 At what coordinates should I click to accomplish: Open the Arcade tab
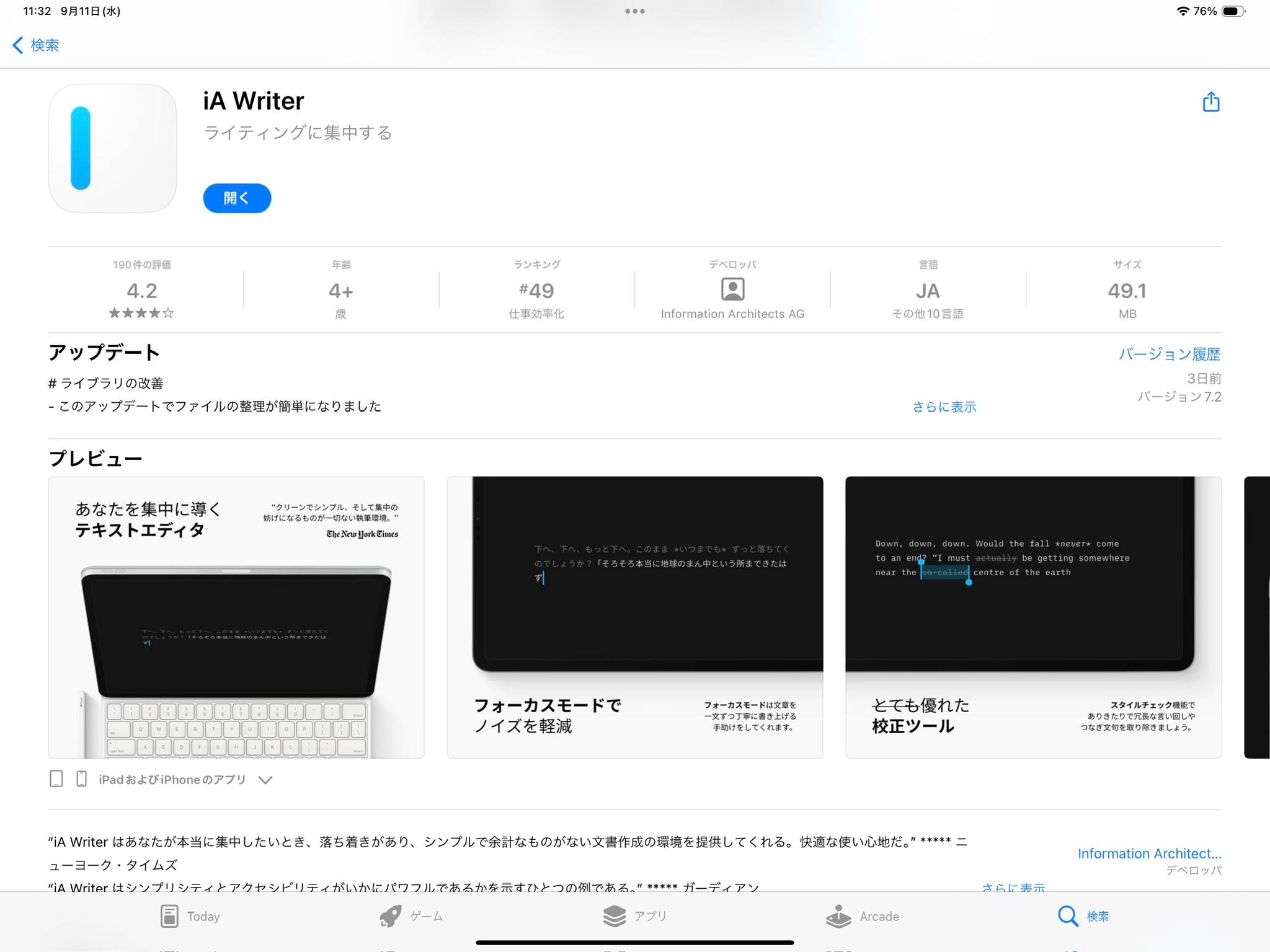863,916
